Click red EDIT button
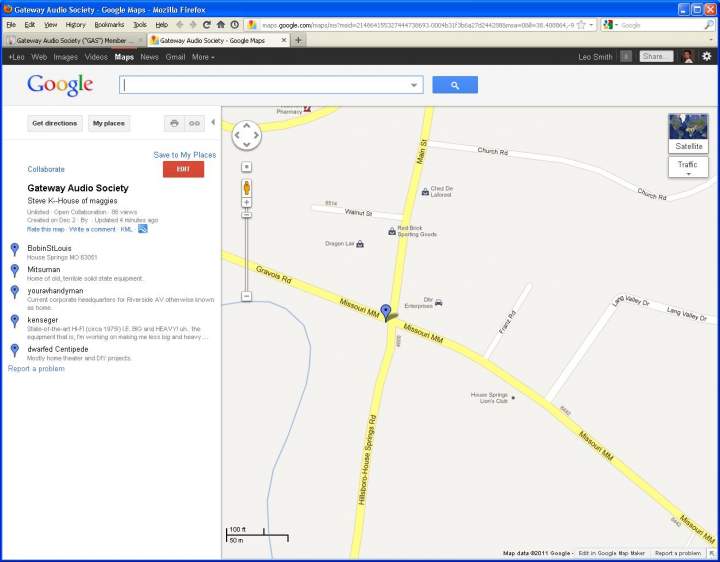Viewport: 720px width, 562px height. 183,169
